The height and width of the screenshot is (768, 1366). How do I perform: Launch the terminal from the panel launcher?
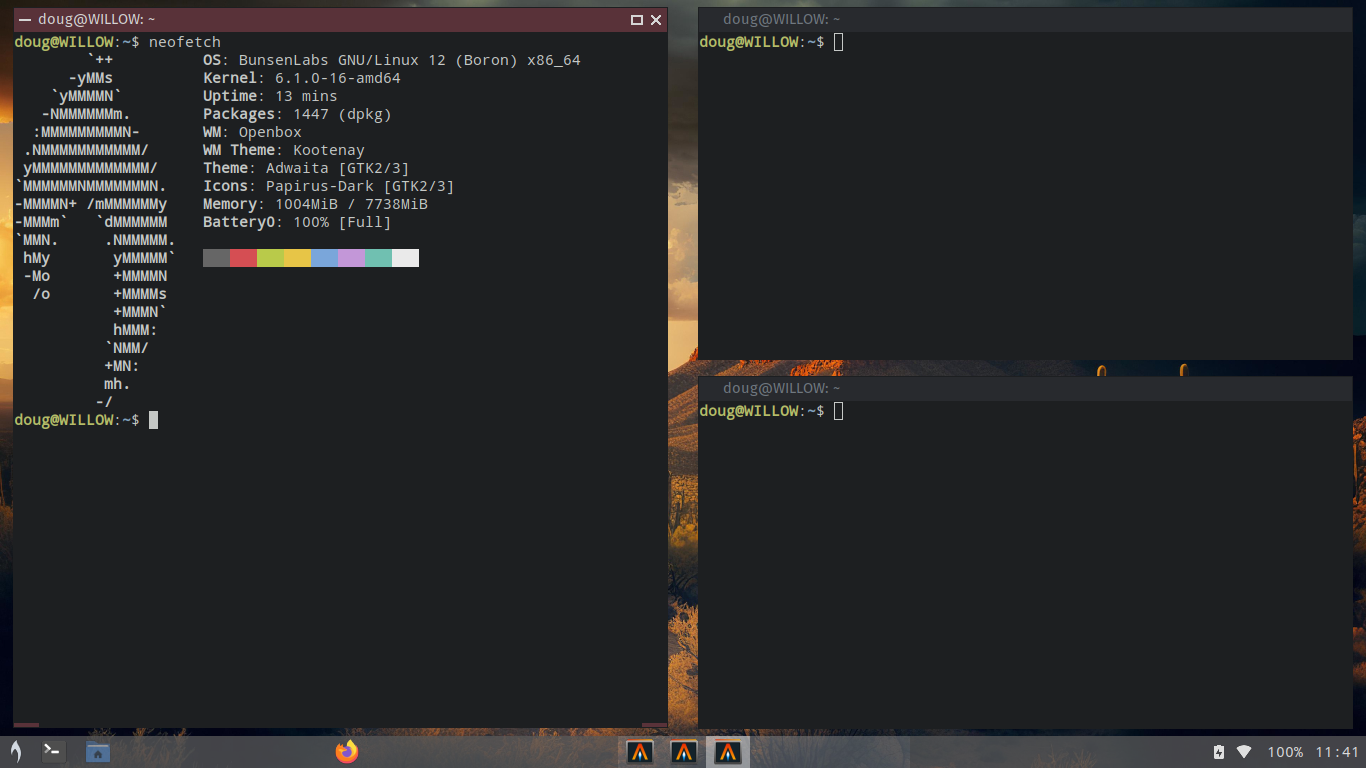(x=54, y=752)
